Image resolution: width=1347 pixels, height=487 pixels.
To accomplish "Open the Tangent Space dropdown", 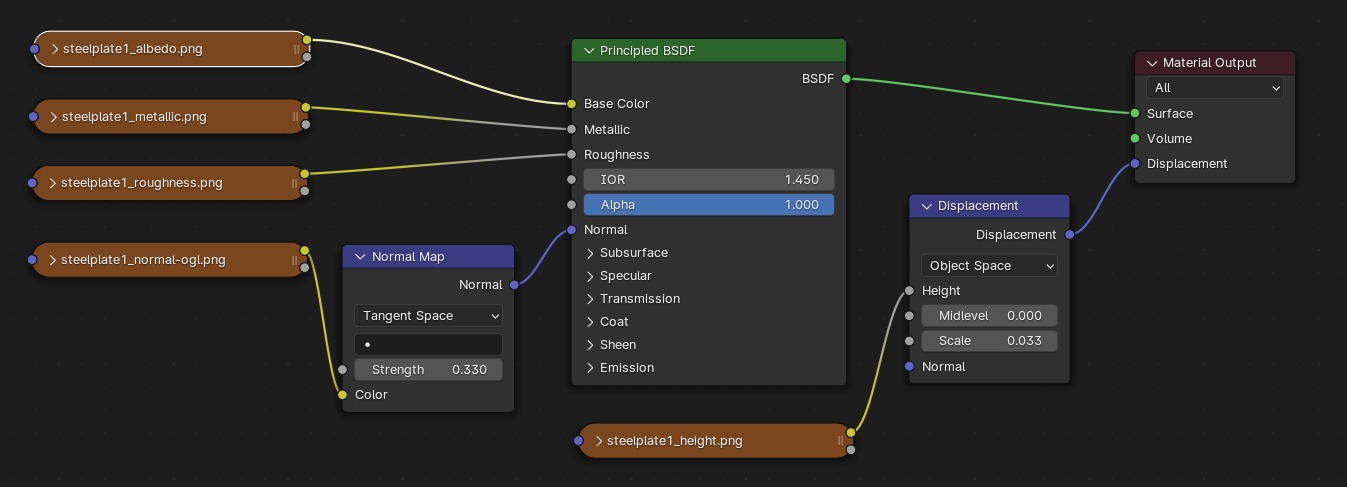I will [x=428, y=316].
